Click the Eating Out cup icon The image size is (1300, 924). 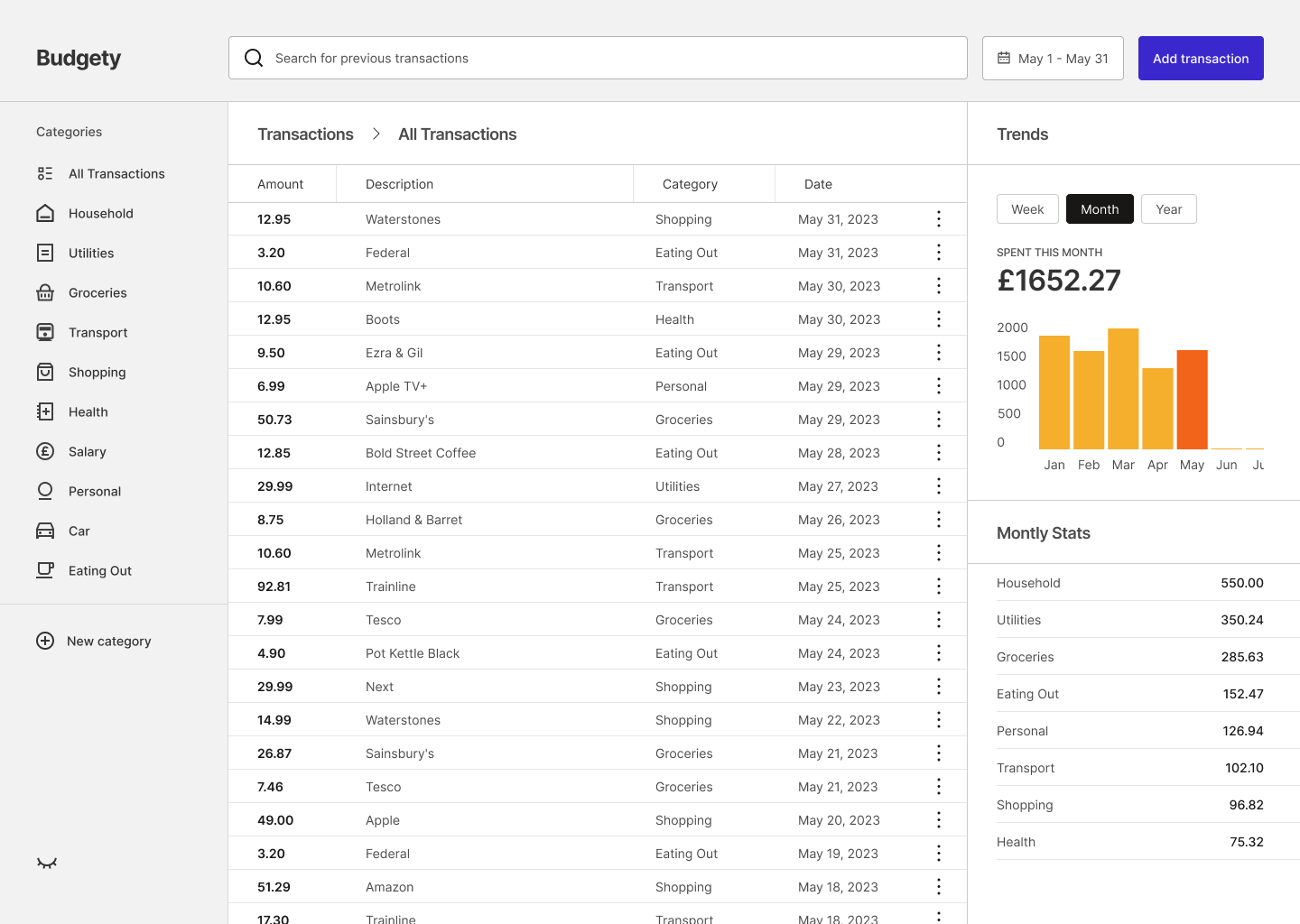click(45, 570)
